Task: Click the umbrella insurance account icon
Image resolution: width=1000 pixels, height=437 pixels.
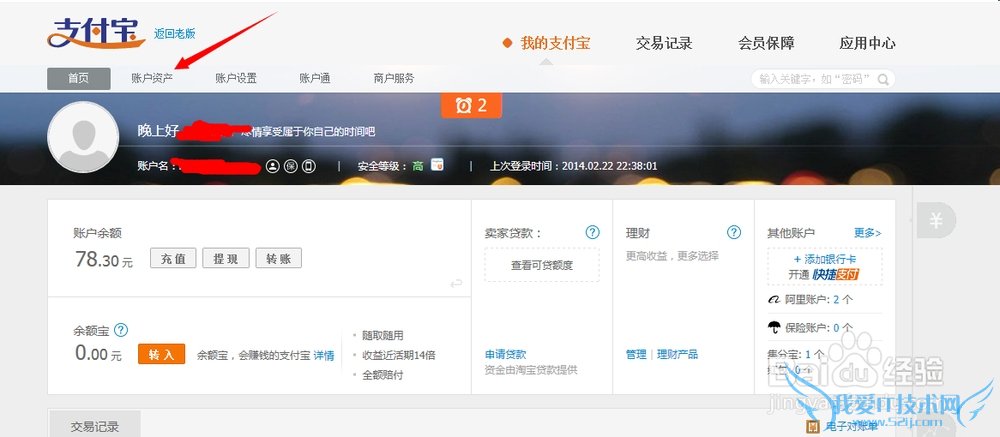Action: [774, 327]
